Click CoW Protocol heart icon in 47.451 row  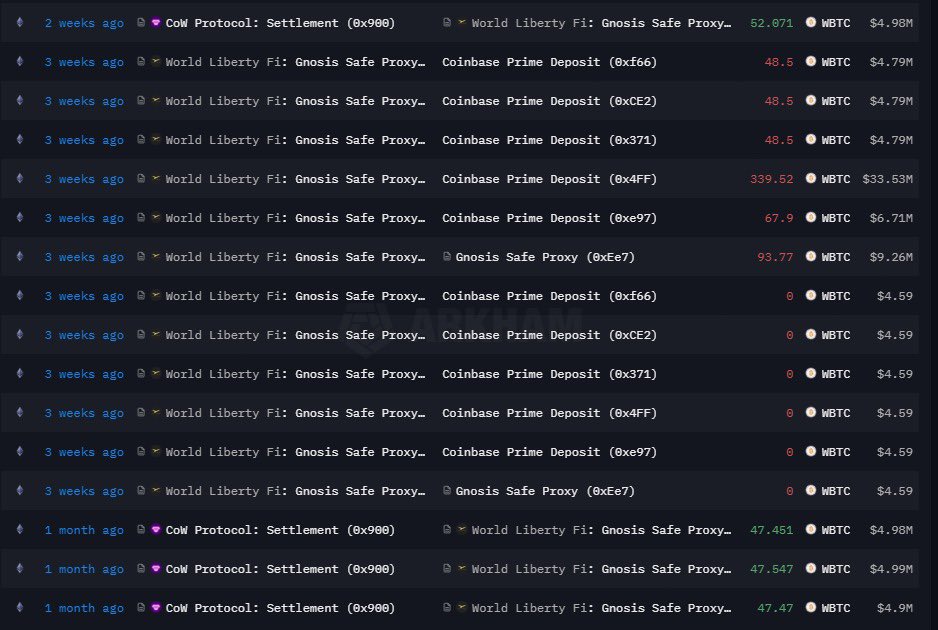point(156,529)
